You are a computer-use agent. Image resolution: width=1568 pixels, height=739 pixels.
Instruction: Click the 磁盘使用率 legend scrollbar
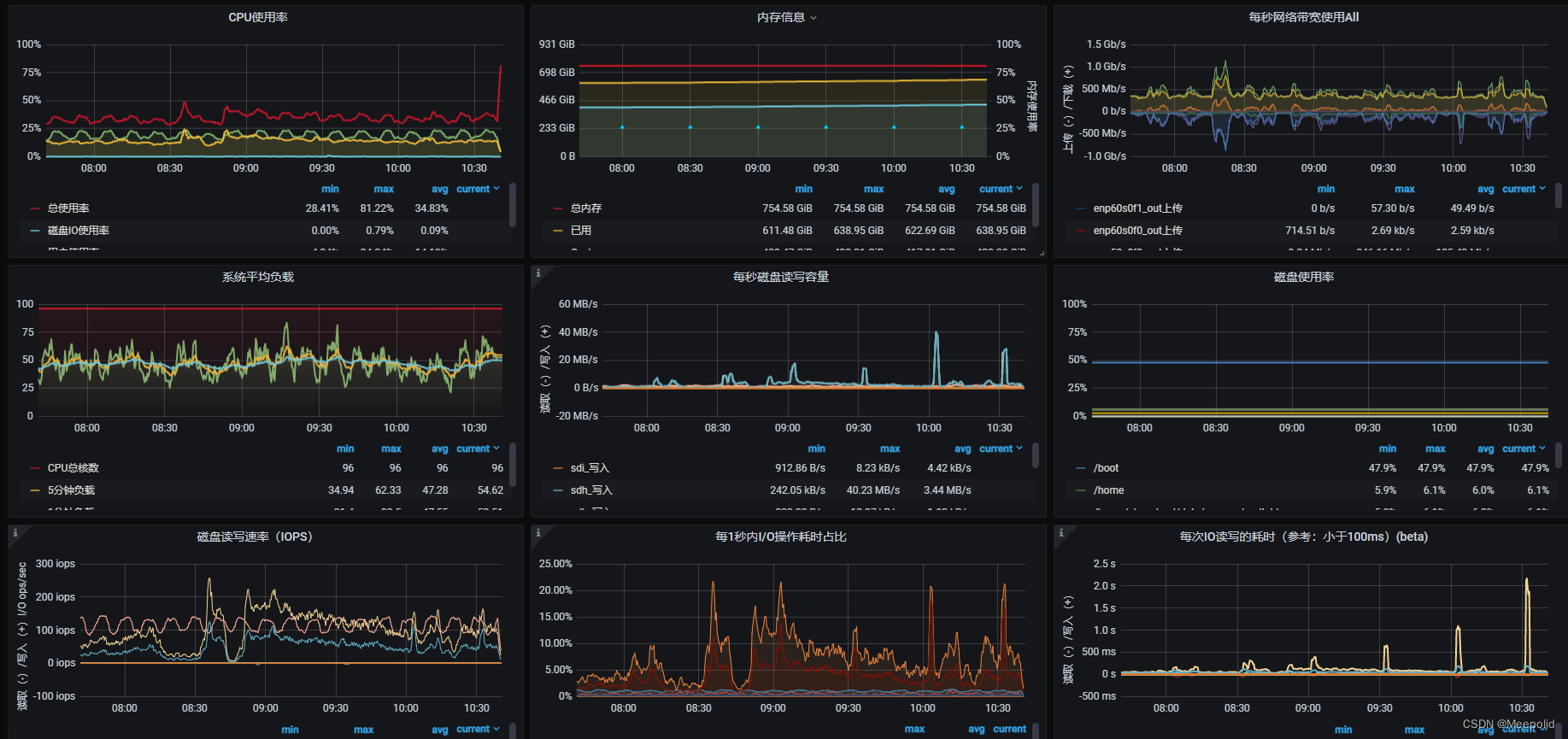[x=1559, y=455]
